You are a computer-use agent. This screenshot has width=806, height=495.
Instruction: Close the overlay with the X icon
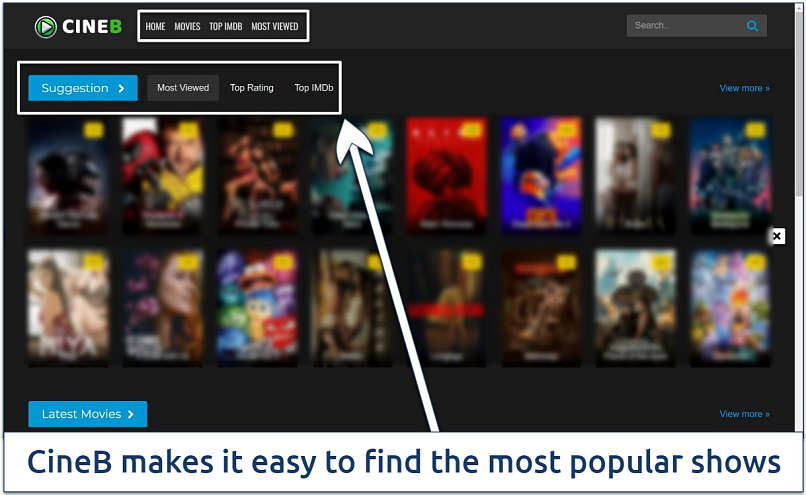pyautogui.click(x=777, y=236)
